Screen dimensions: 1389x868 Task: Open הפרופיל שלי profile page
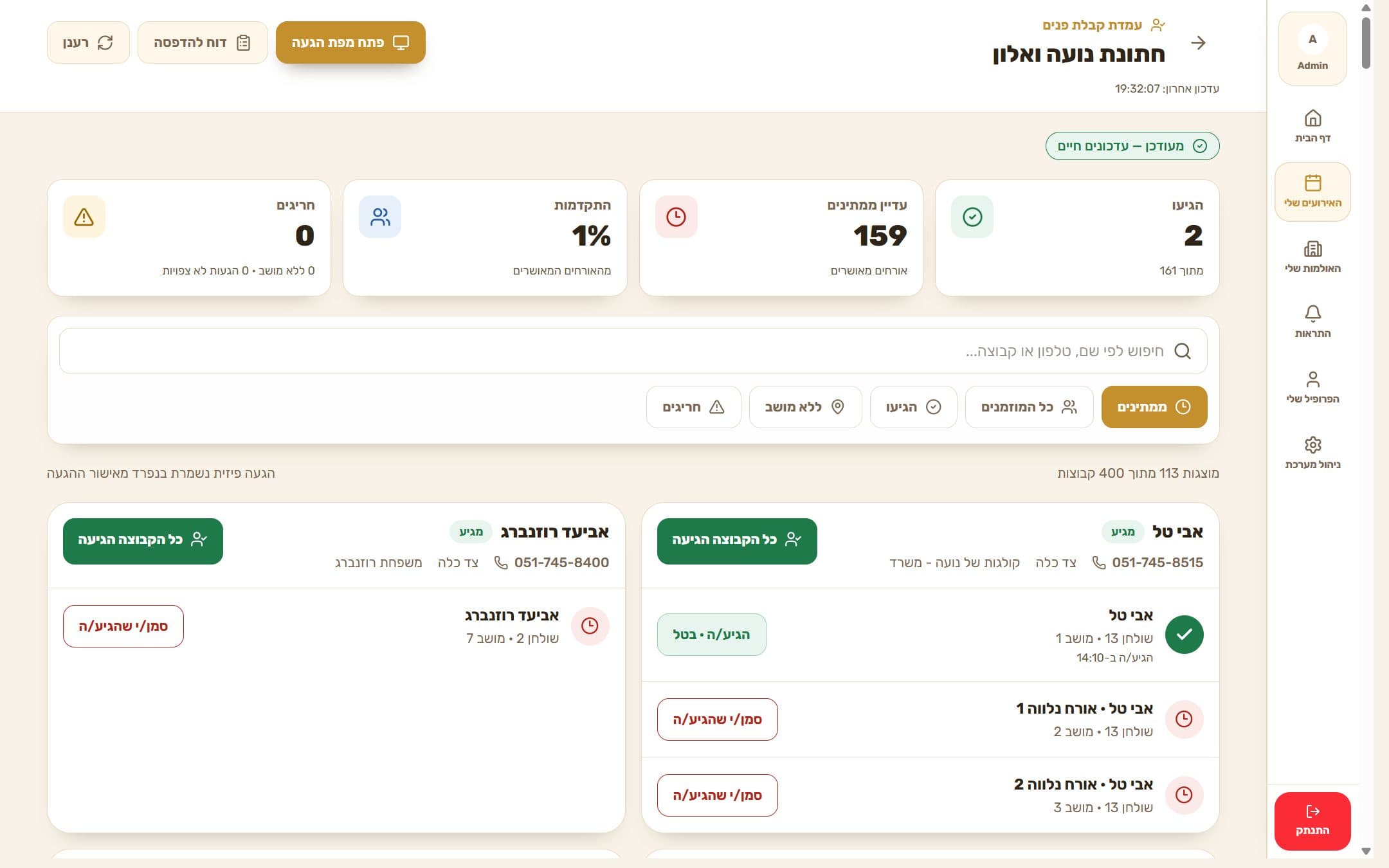coord(1312,387)
